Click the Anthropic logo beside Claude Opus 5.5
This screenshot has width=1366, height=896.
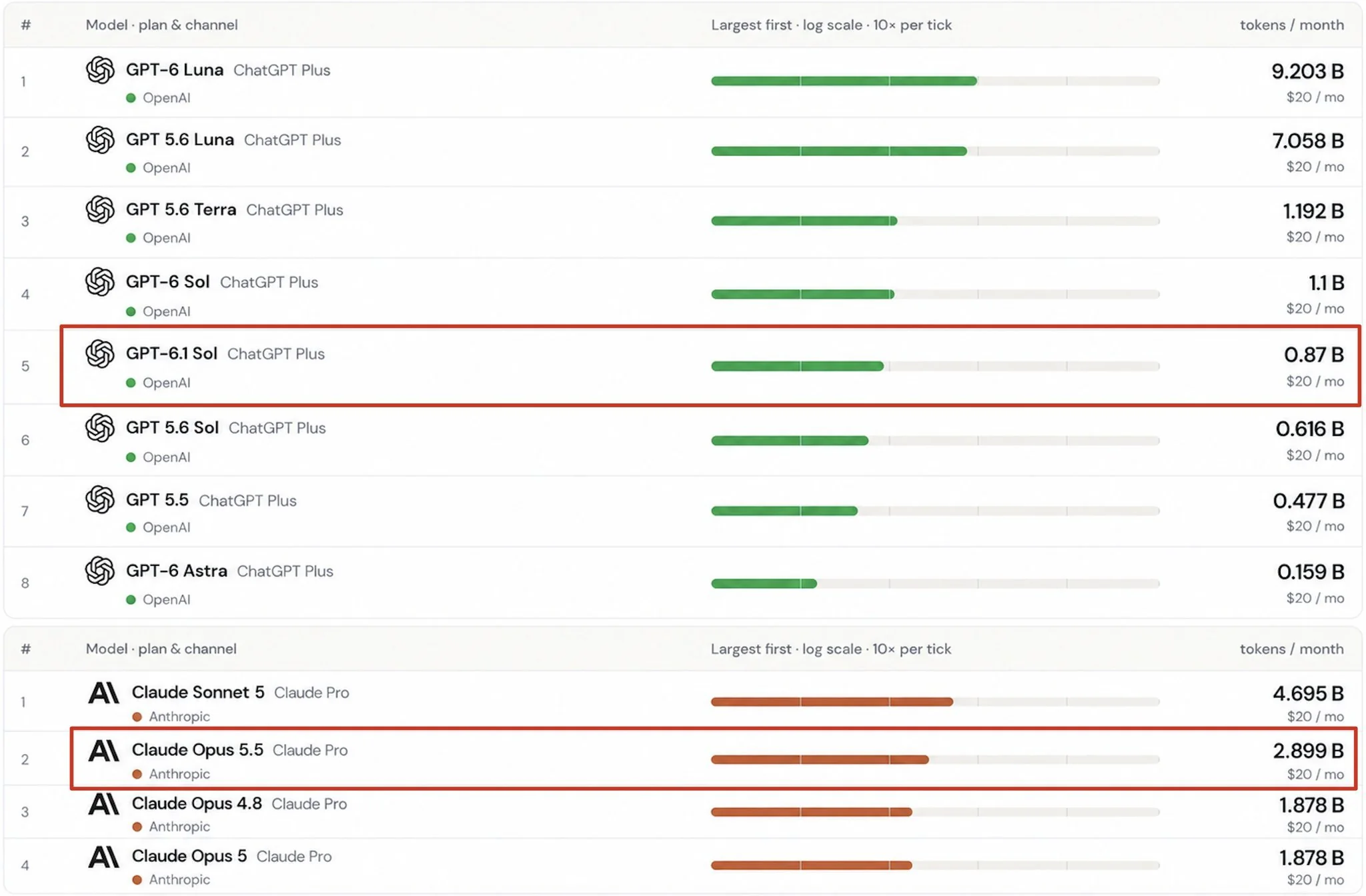[x=103, y=750]
